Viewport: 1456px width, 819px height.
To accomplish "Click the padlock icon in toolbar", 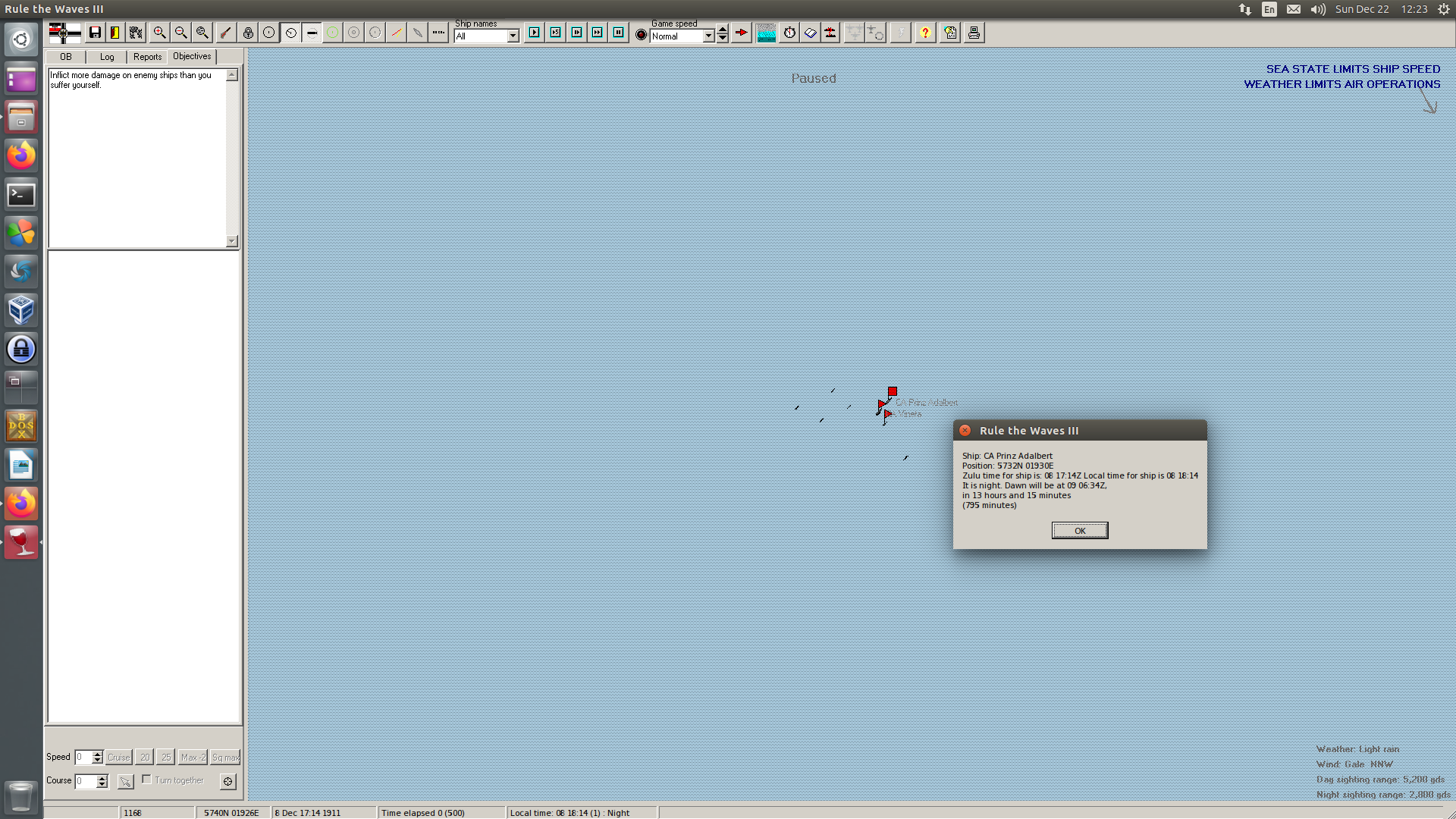I will point(248,33).
